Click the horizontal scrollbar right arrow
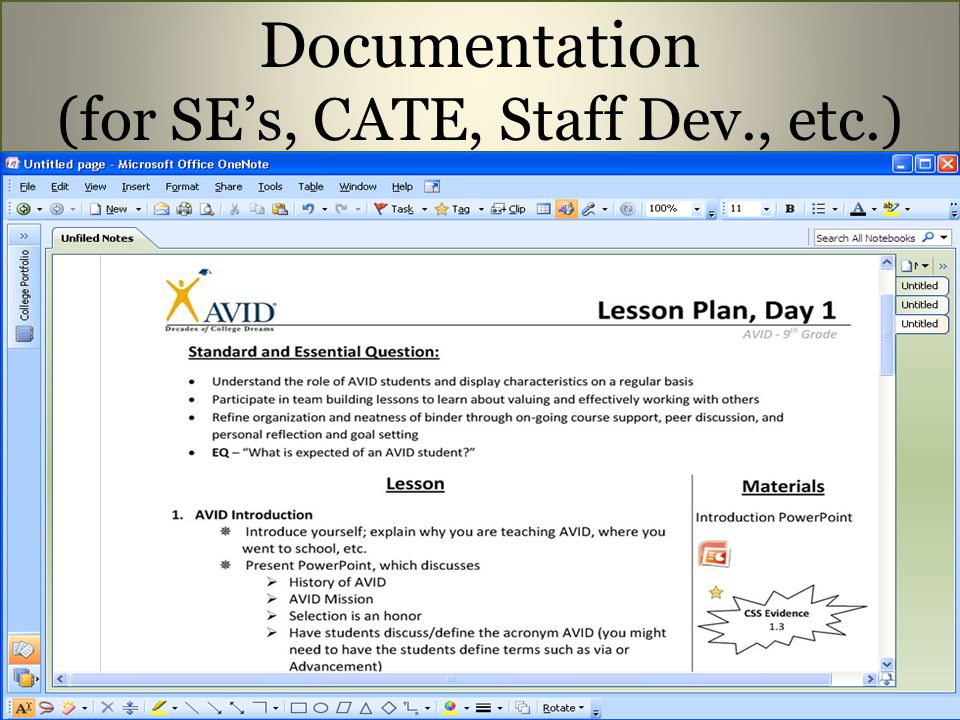 pos(869,679)
